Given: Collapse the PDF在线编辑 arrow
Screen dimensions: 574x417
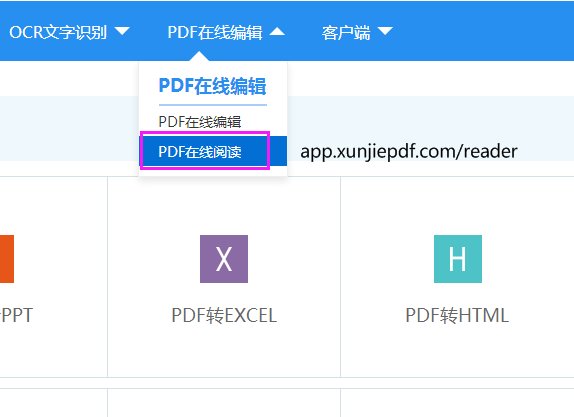Looking at the screenshot, I should pos(277,31).
